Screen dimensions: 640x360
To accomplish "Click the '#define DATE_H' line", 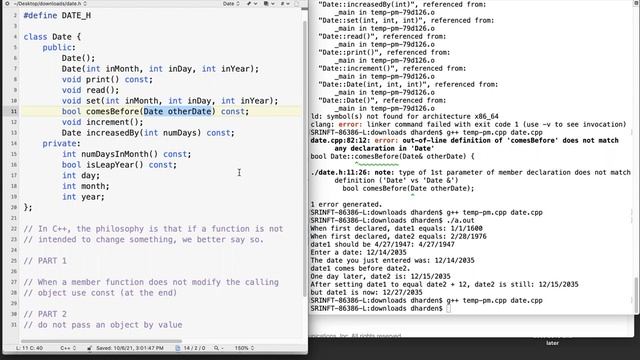I will 57,16.
